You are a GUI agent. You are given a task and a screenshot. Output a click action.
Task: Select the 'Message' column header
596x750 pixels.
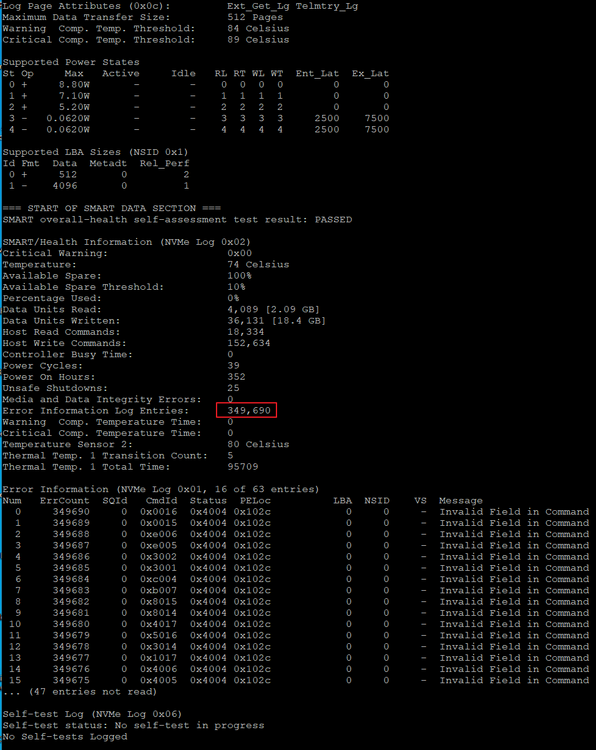[x=461, y=501]
